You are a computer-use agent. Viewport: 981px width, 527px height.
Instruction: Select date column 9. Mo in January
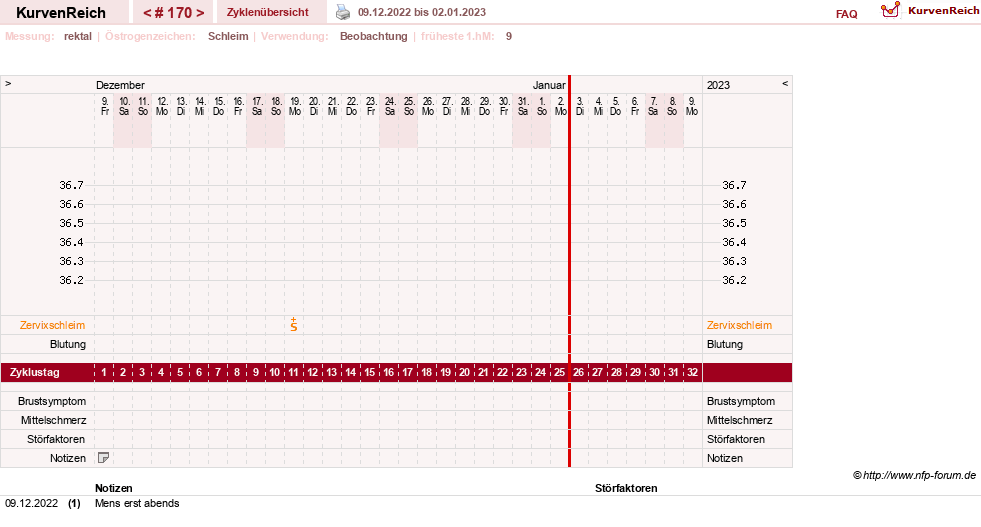pyautogui.click(x=691, y=106)
